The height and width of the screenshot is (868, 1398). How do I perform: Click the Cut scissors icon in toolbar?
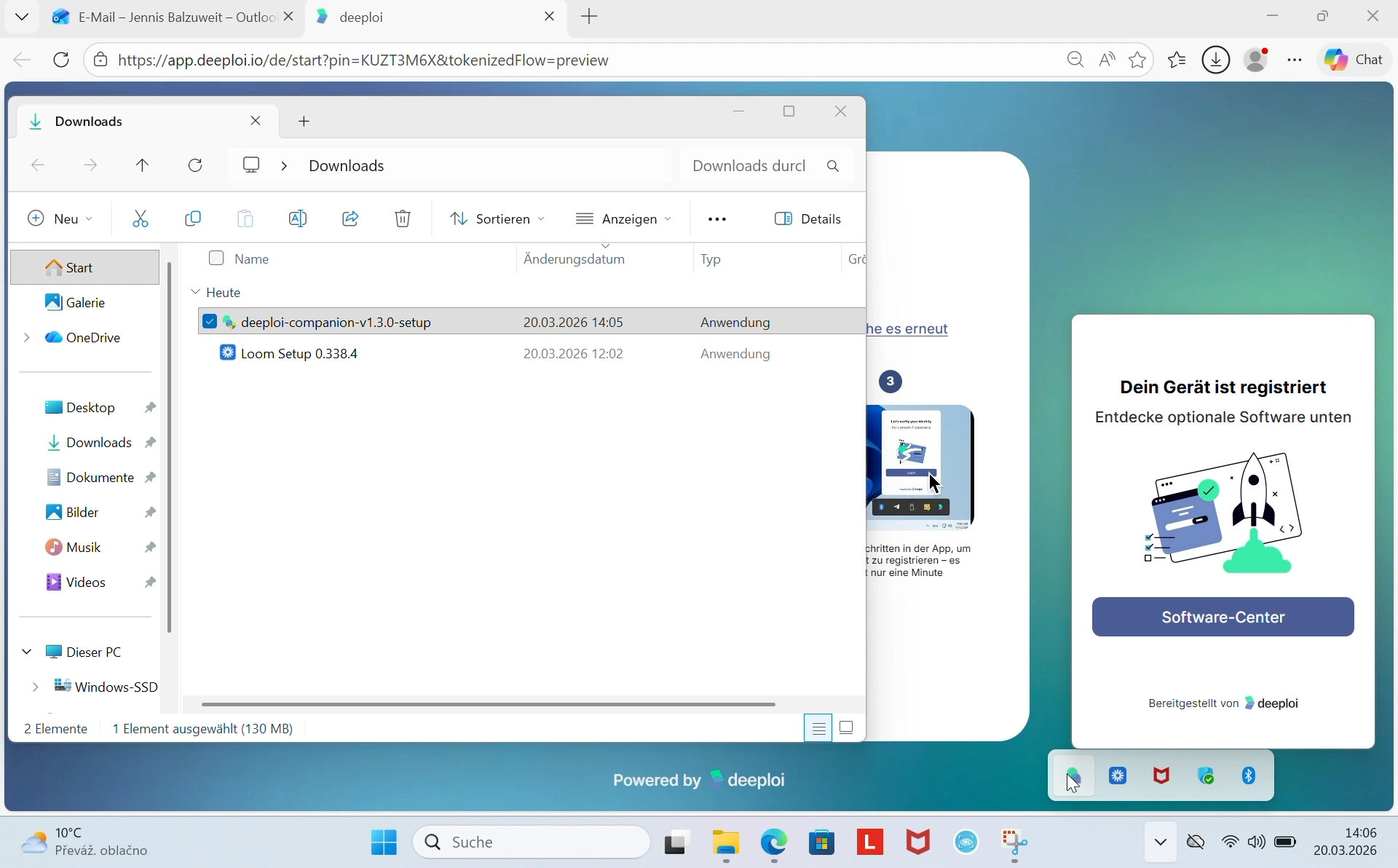141,219
